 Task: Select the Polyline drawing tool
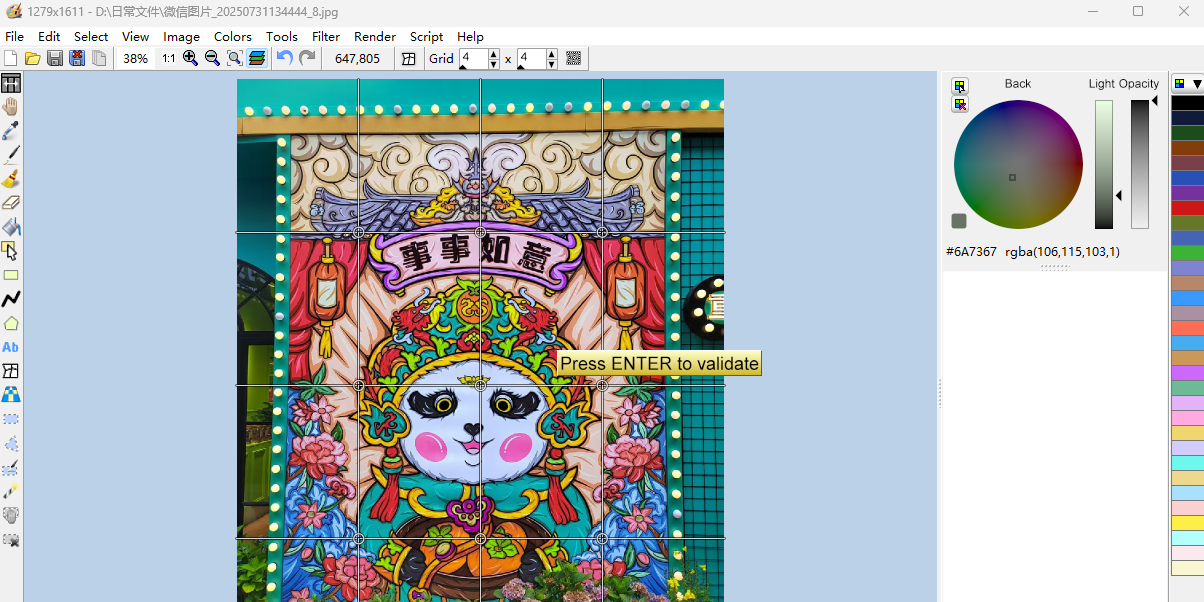pos(11,299)
